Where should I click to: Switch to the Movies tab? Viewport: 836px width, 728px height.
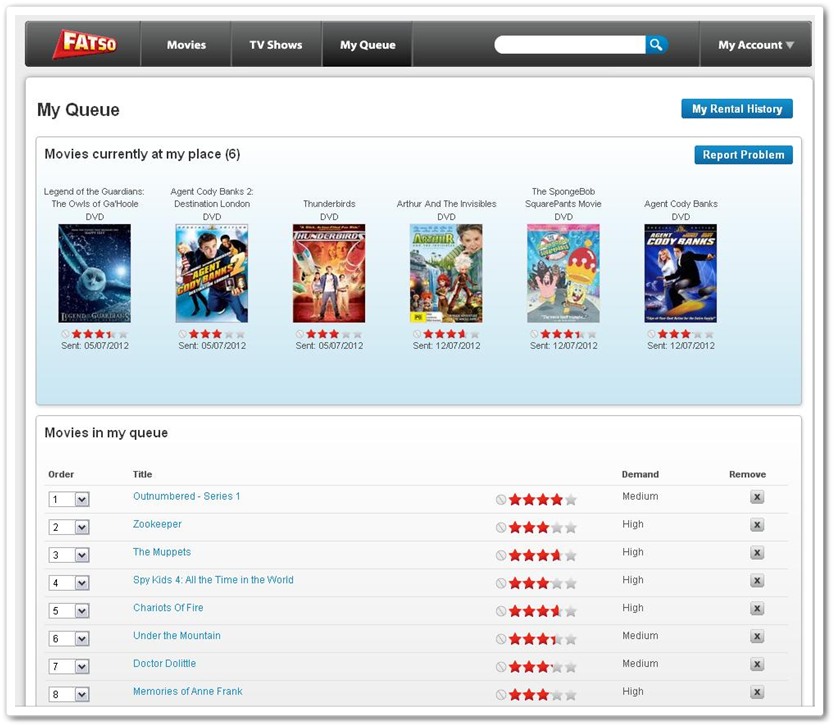tap(186, 44)
